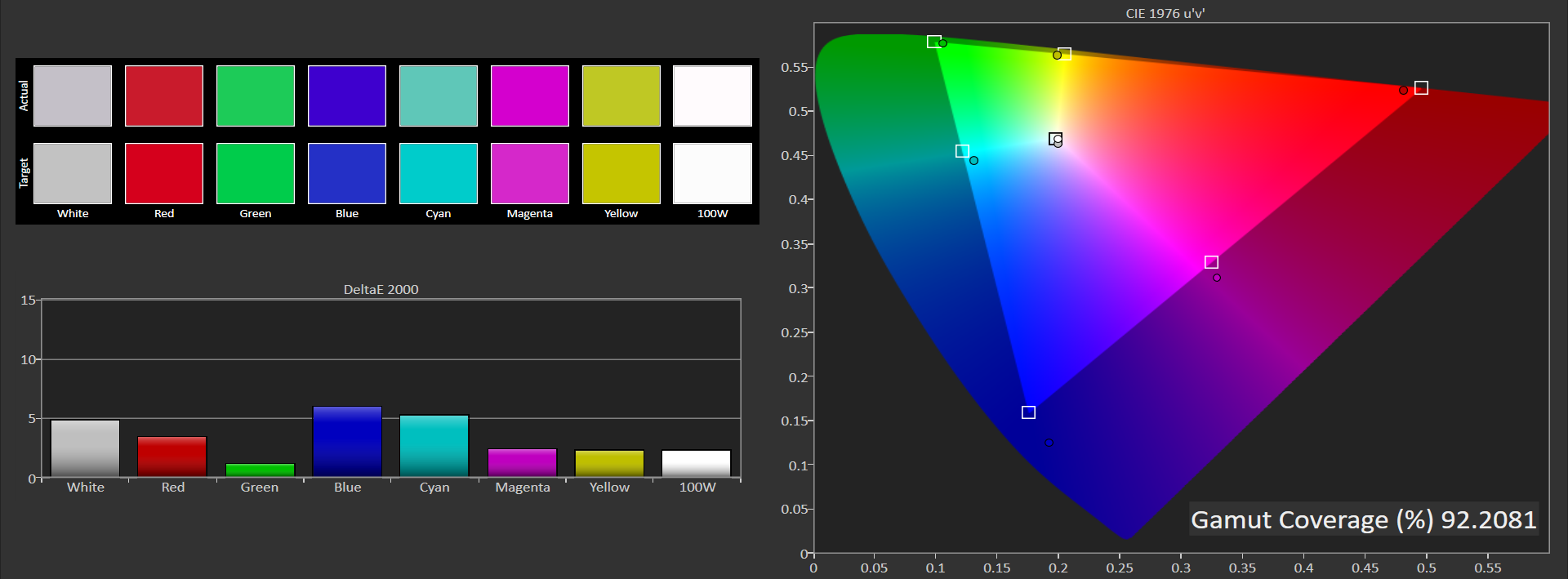
Task: Click the 100W bar in DeltaE chart
Action: click(697, 464)
